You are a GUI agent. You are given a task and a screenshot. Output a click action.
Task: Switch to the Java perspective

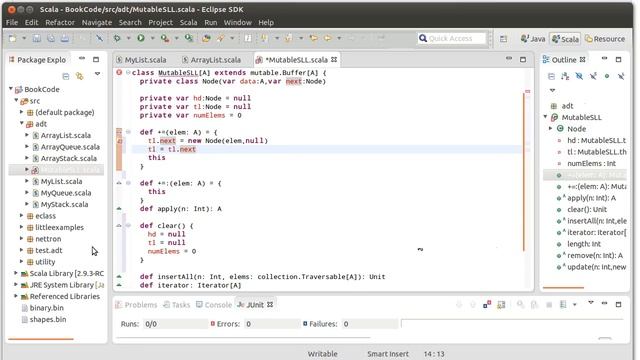click(533, 39)
